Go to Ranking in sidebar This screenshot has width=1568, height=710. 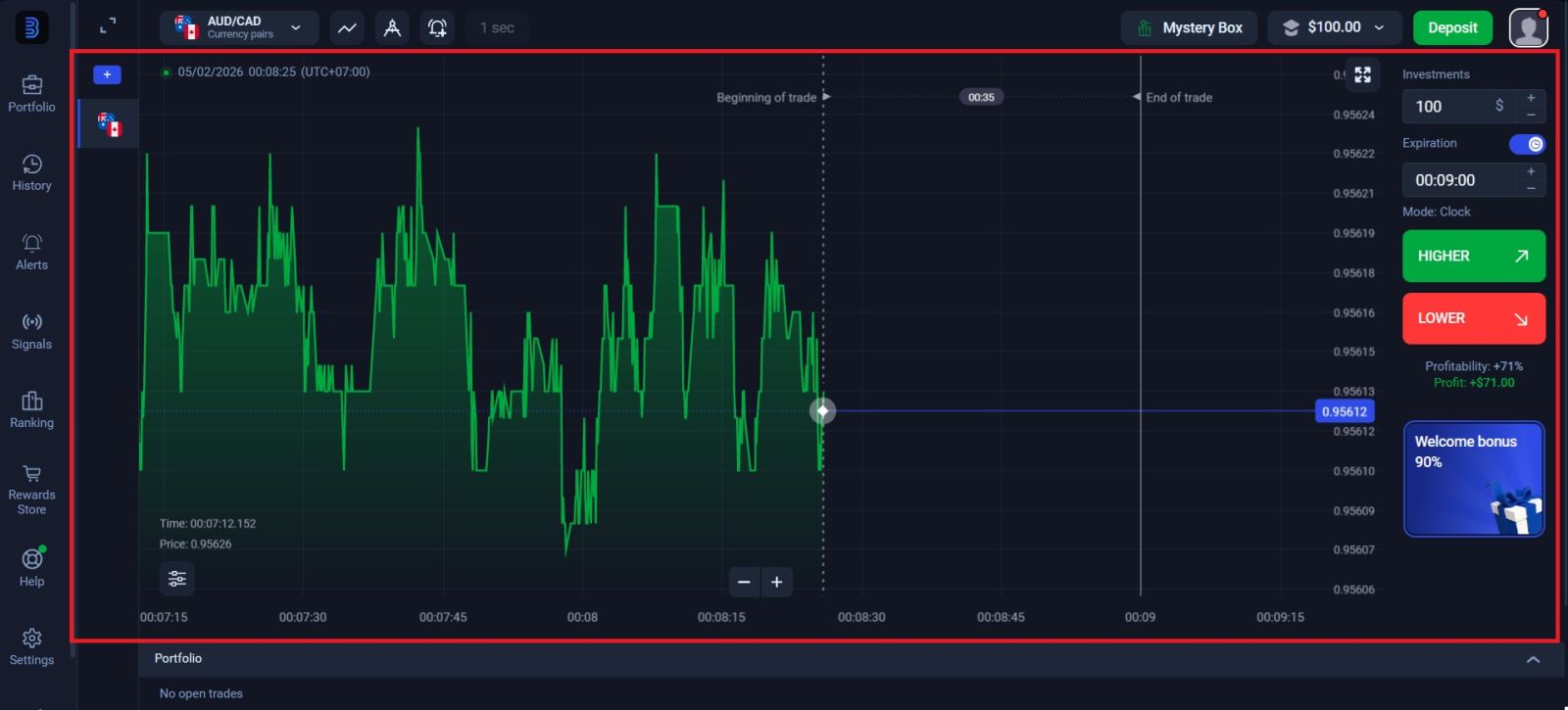tap(32, 409)
